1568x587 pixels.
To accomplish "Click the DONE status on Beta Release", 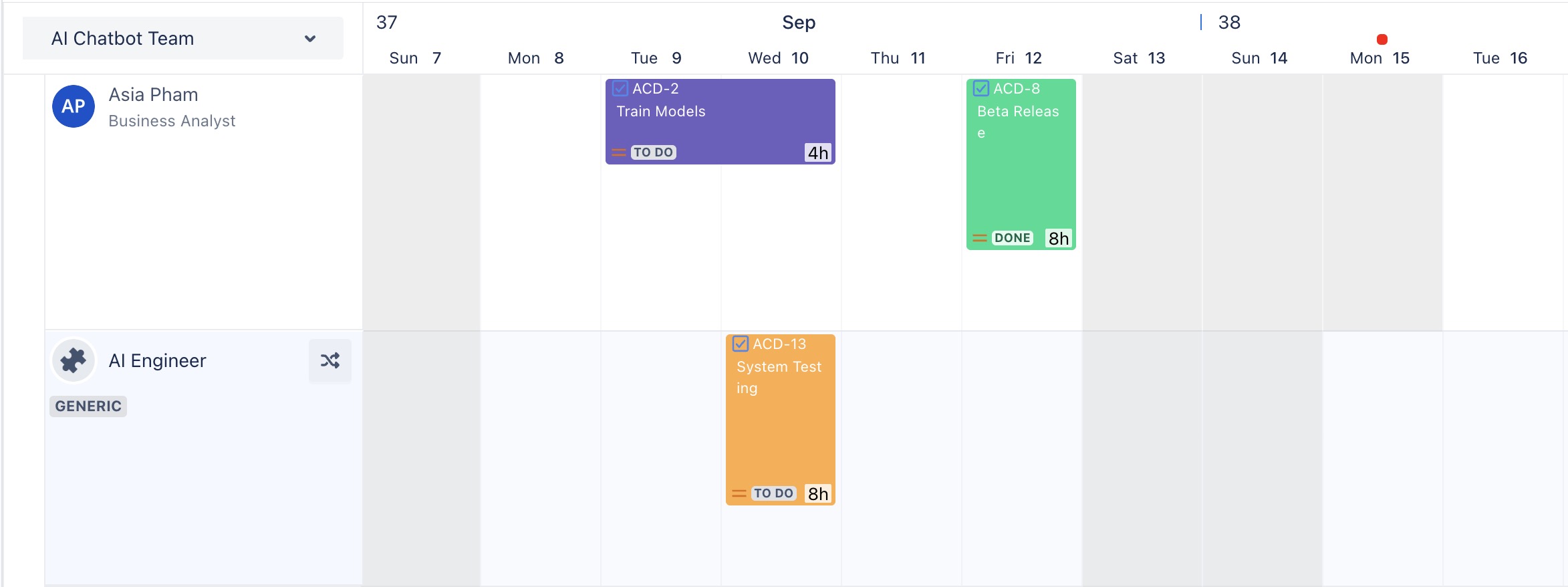I will click(x=1012, y=238).
